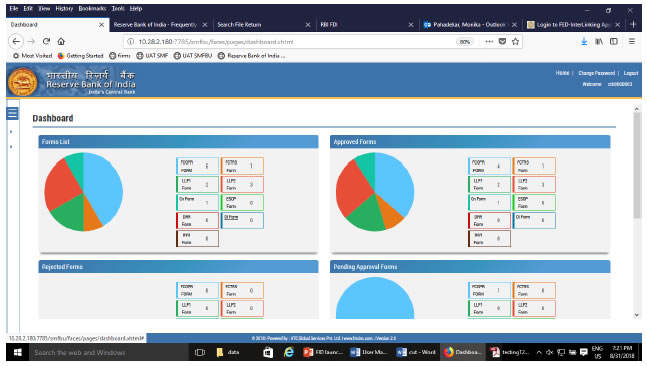Click the browser Forward arrow button

click(31, 41)
